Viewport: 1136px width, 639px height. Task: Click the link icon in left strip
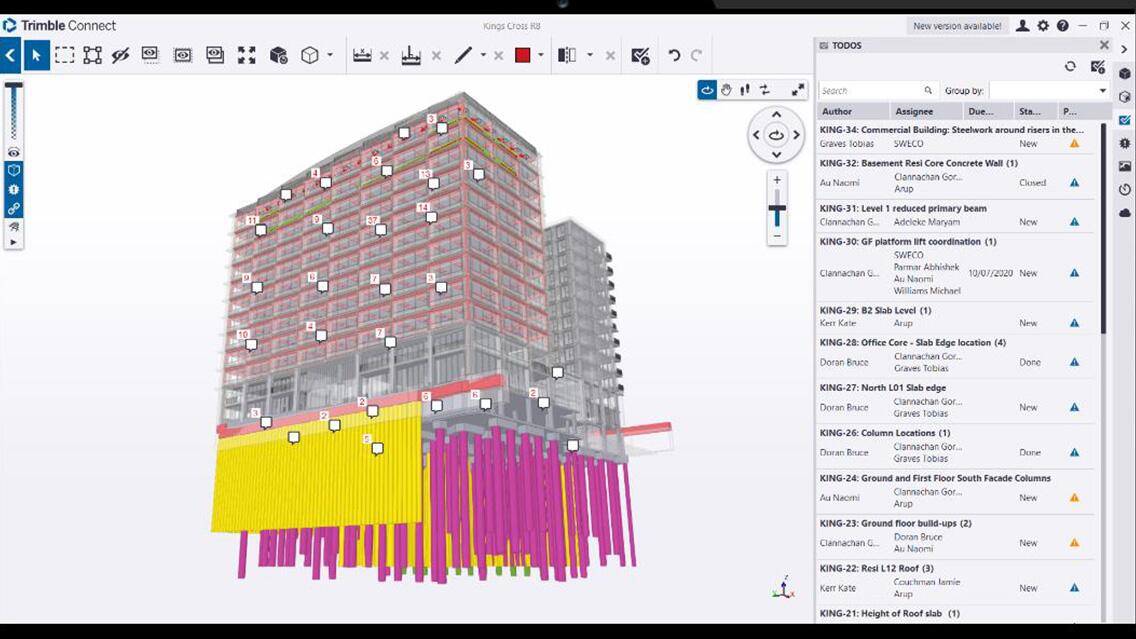[x=14, y=209]
